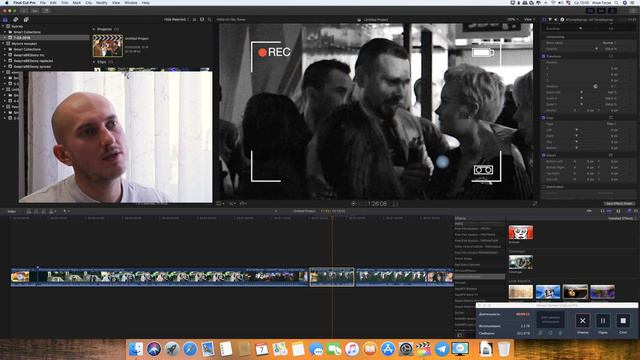
Task: Pause the screen recording
Action: [603, 320]
